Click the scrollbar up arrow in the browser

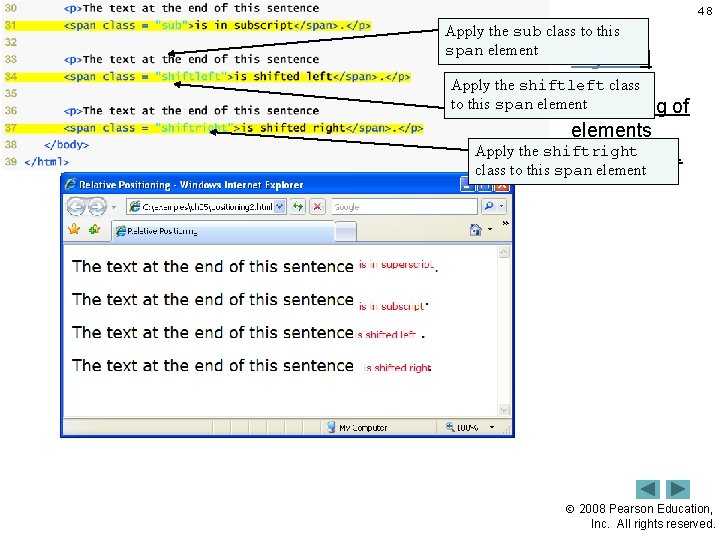point(504,252)
